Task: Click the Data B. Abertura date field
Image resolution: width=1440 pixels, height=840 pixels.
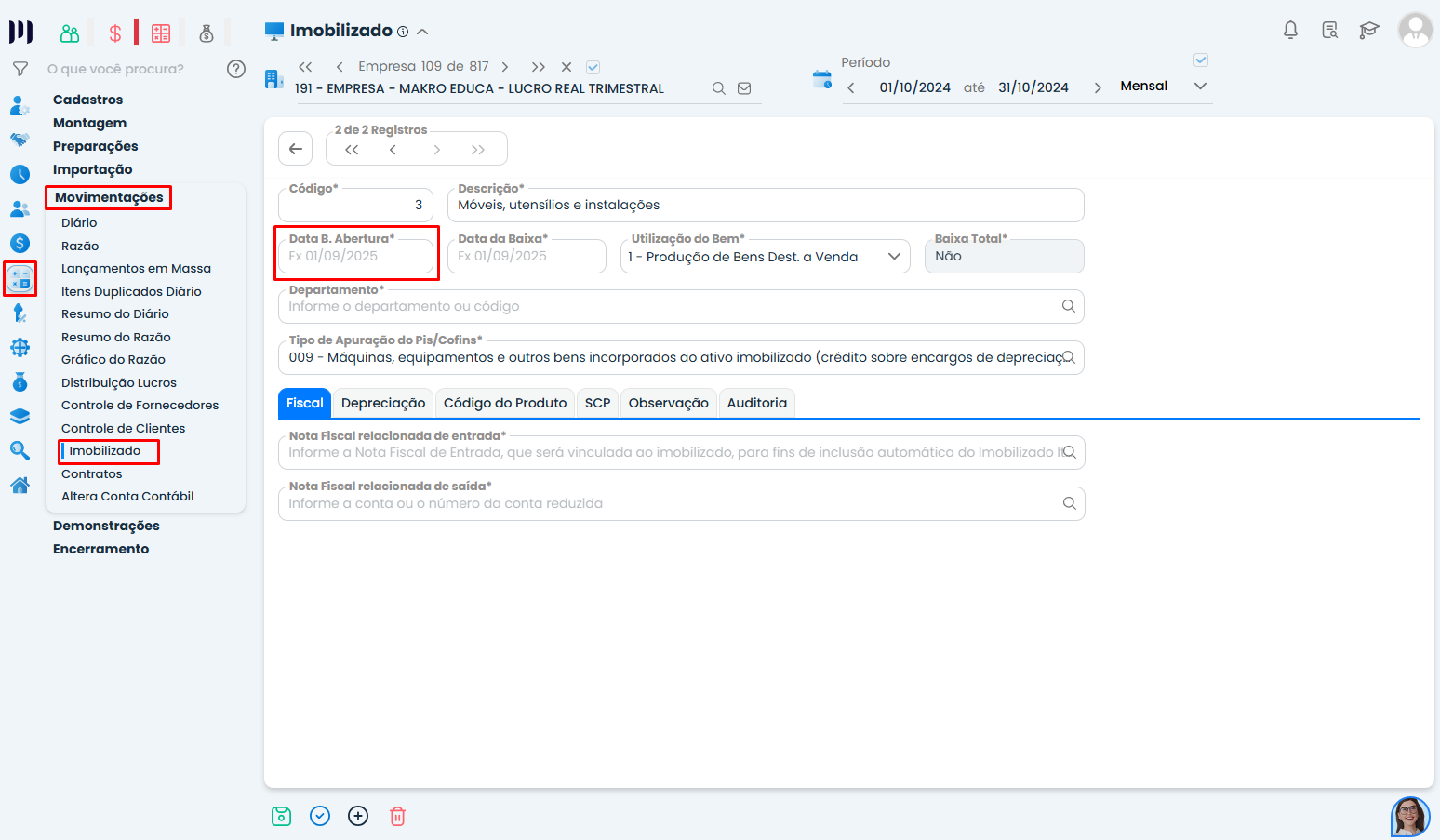Action: (x=356, y=257)
